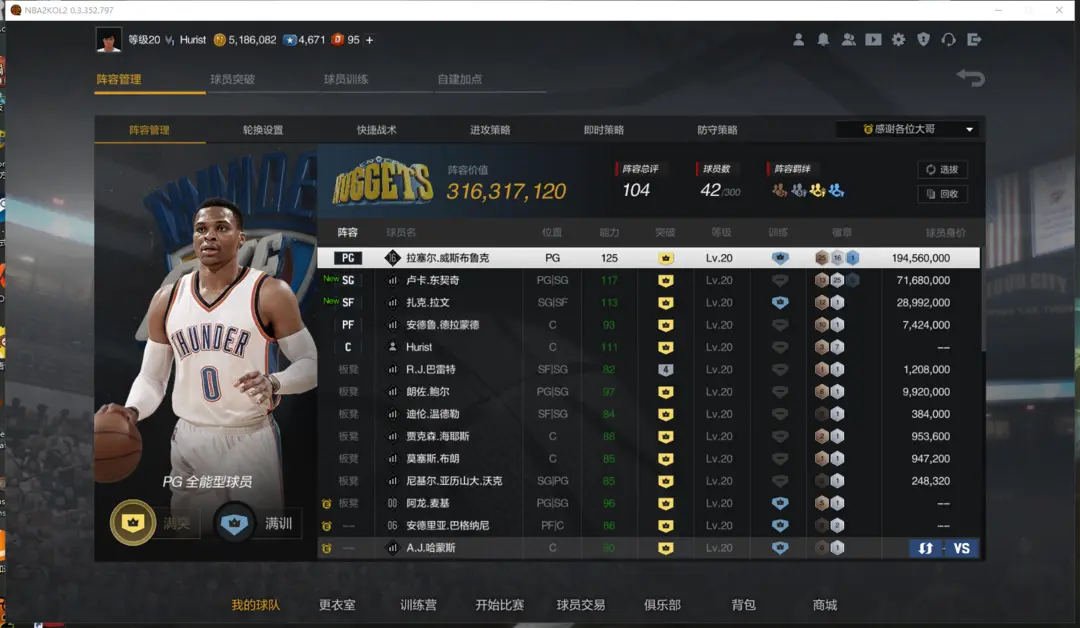The image size is (1080, 628).
Task: Click the back arrow icon
Action: (970, 78)
